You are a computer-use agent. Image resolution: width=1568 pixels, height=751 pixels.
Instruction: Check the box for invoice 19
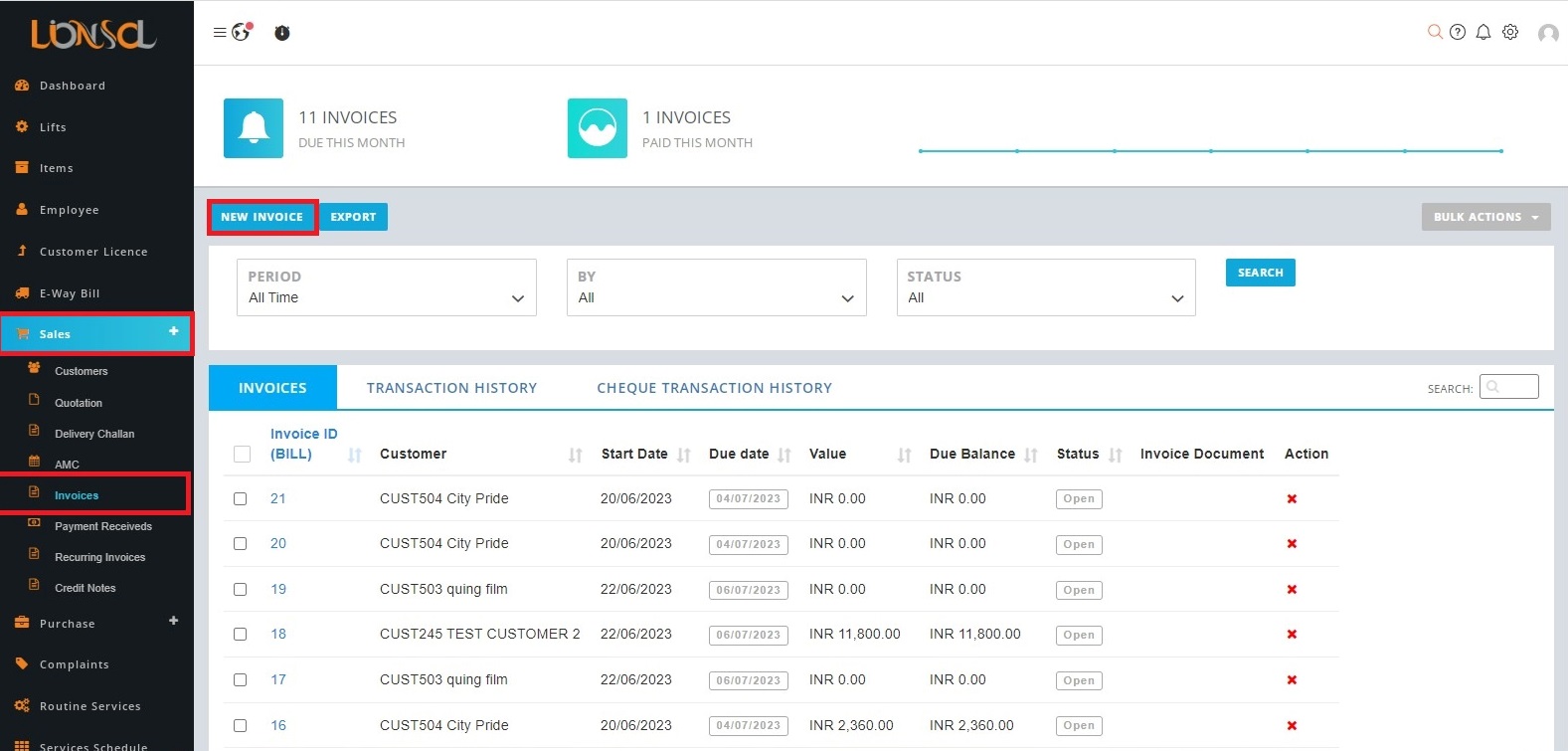pos(240,589)
